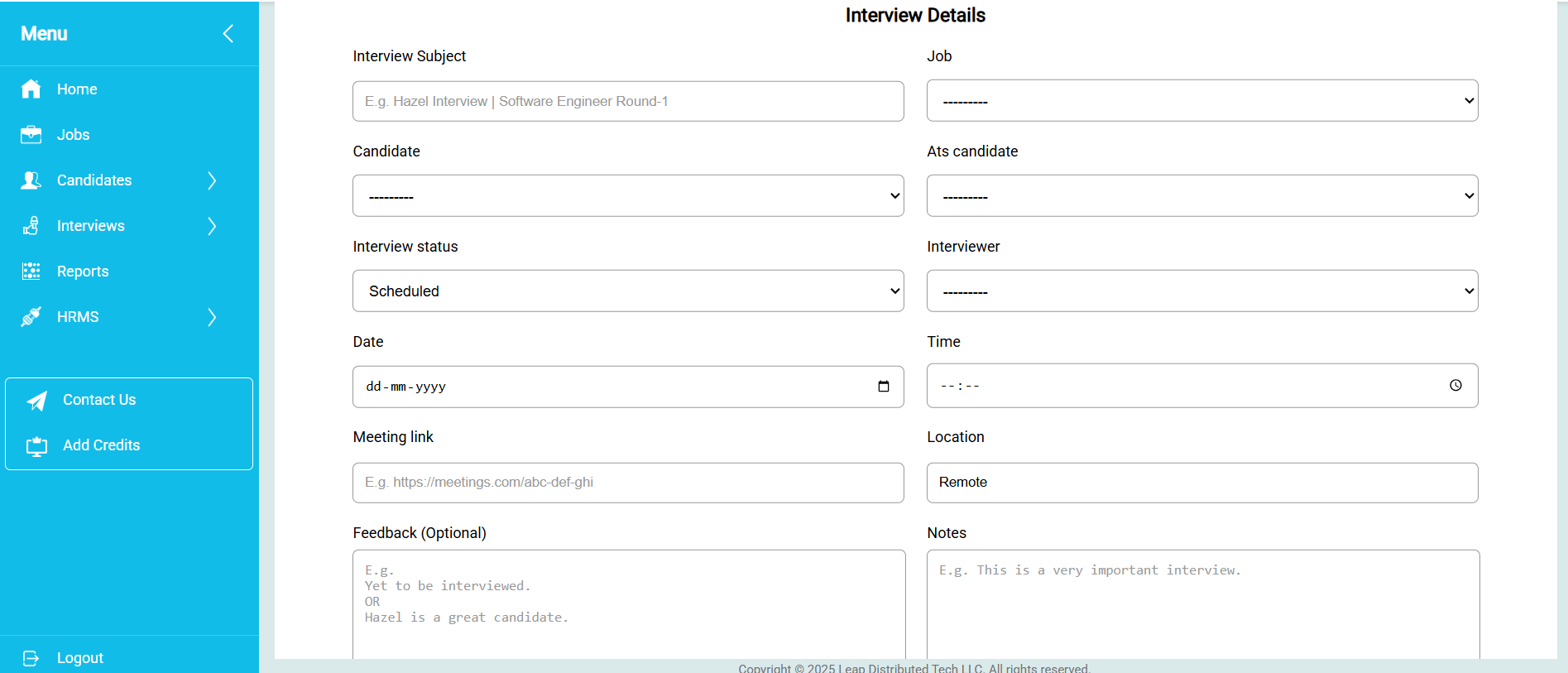The image size is (1568, 673).
Task: Expand the Candidates submenu chevron
Action: (212, 180)
